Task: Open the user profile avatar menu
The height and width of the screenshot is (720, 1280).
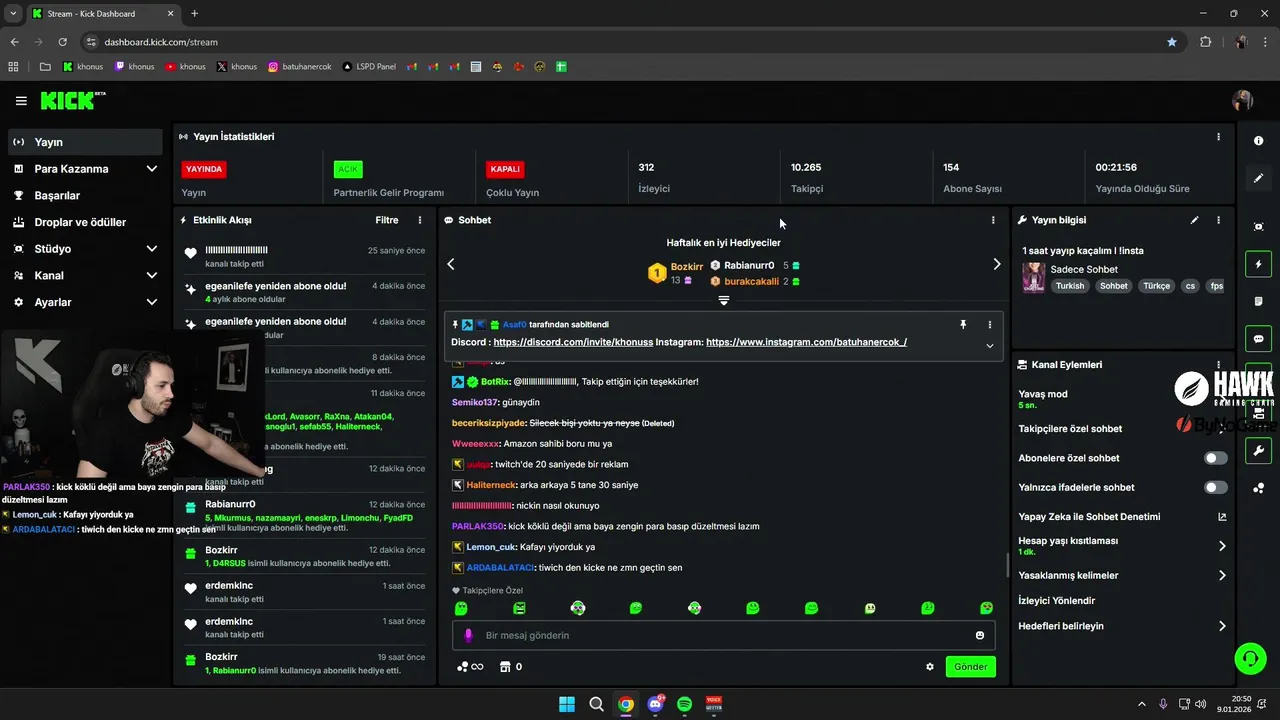Action: pyautogui.click(x=1242, y=101)
